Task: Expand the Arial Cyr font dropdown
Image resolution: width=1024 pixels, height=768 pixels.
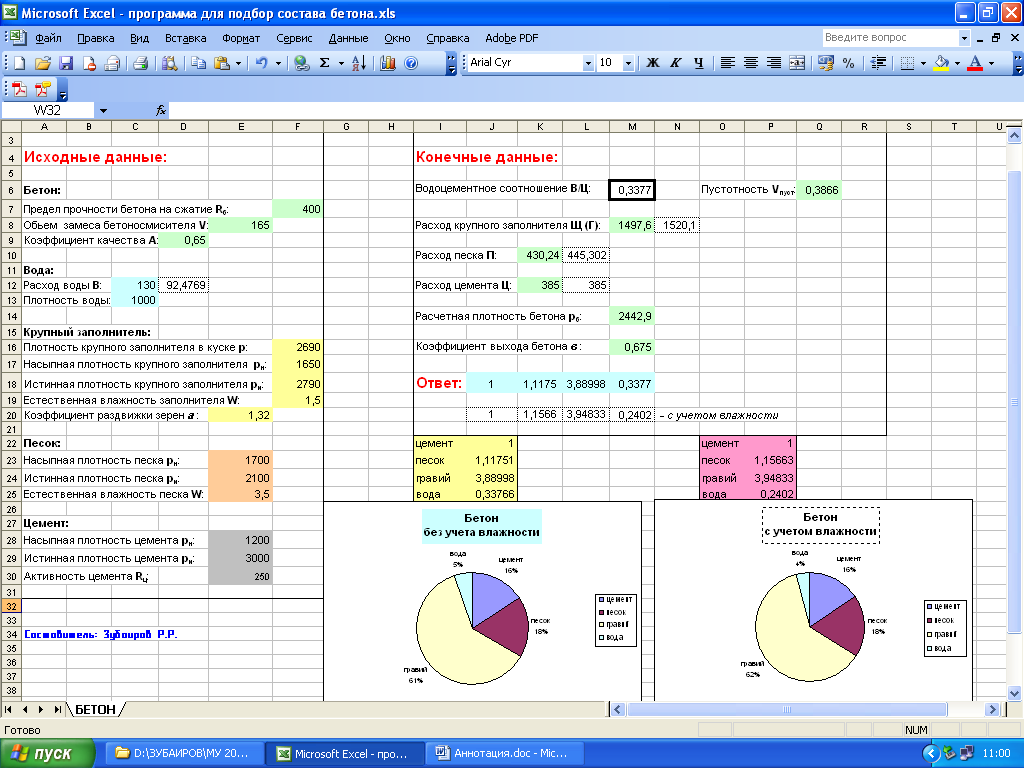Action: point(588,63)
